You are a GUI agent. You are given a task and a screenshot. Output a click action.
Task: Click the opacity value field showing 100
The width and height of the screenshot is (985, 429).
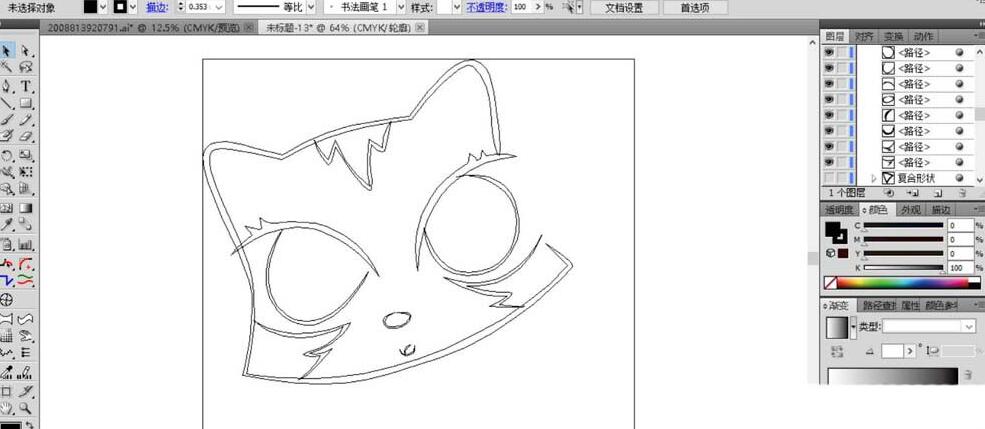521,7
